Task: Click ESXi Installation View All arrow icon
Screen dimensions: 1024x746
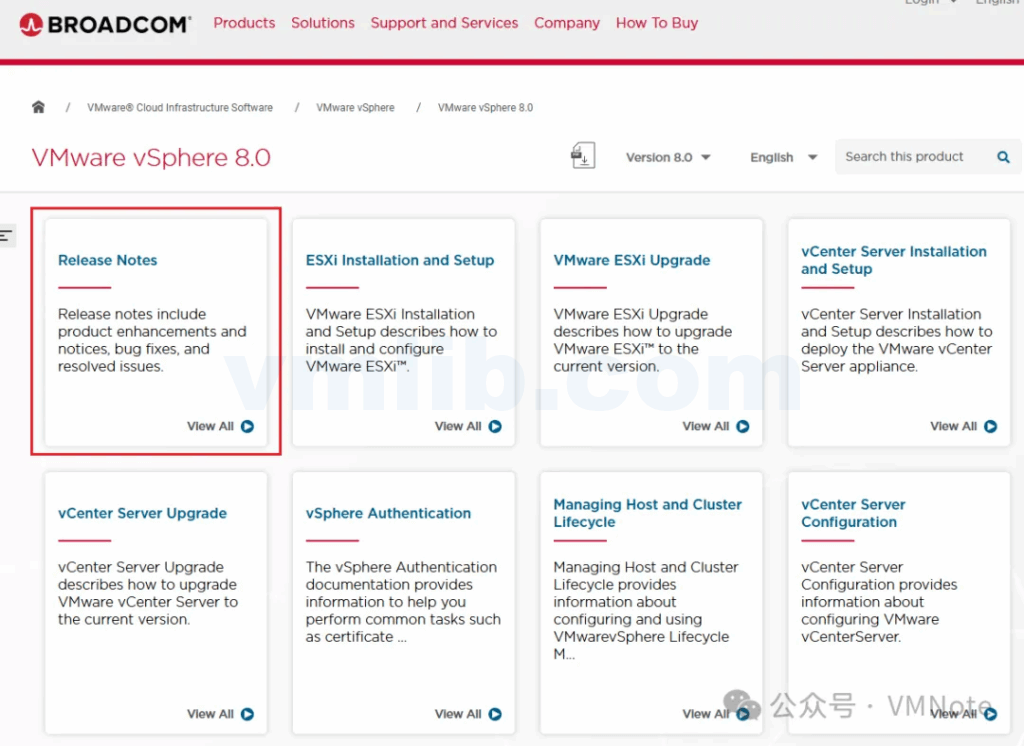Action: pos(495,426)
